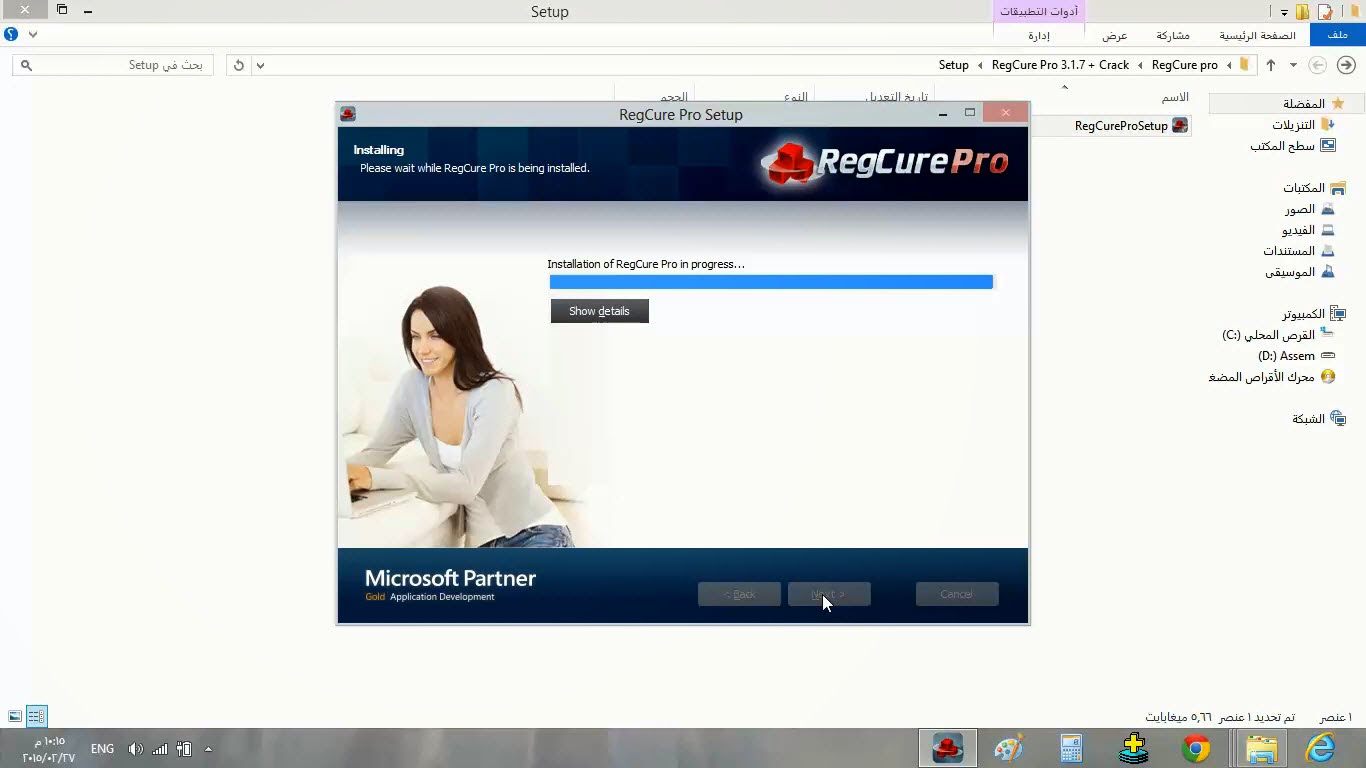
Task: Click RegCure pro in the address path
Action: click(x=1184, y=65)
